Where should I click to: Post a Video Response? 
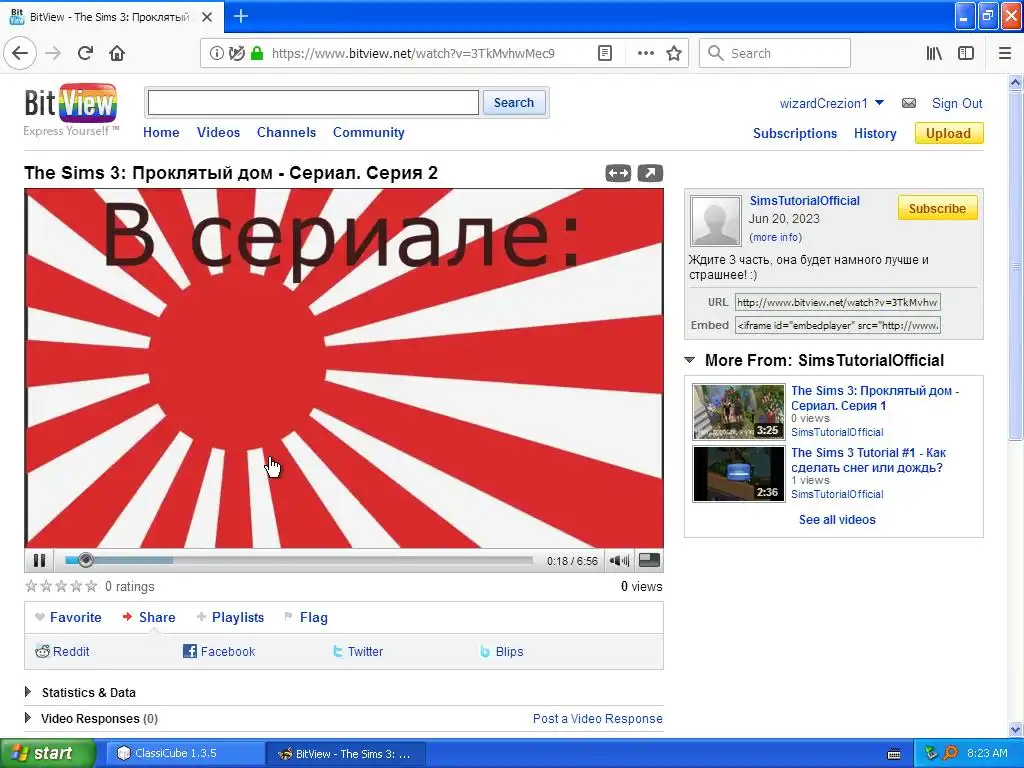pos(597,718)
